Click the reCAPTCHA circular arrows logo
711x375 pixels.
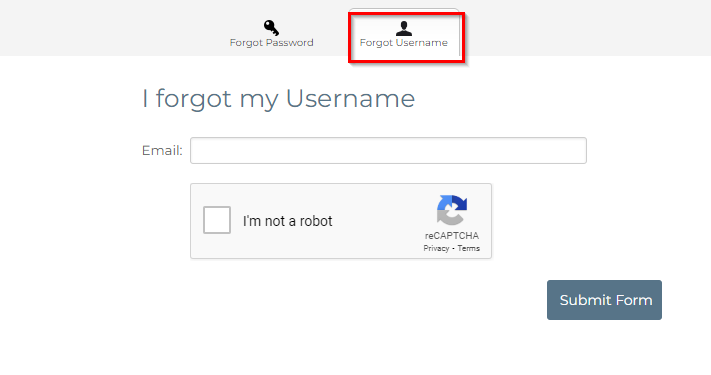pos(452,210)
